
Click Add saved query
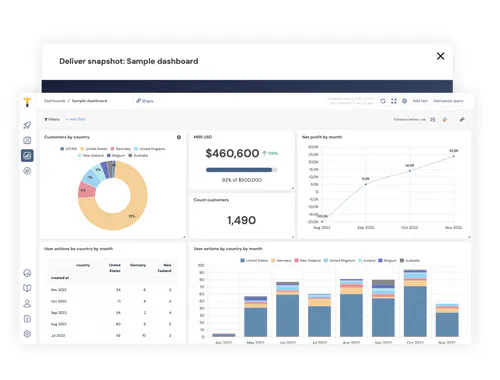(x=448, y=101)
